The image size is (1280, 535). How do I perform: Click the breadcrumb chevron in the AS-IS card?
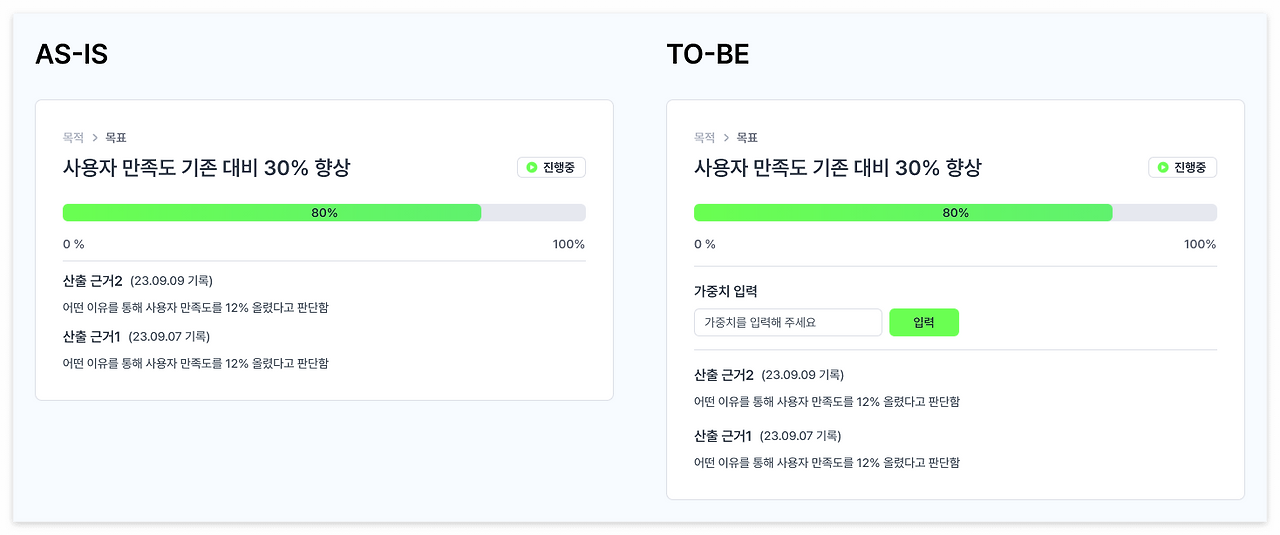[95, 138]
